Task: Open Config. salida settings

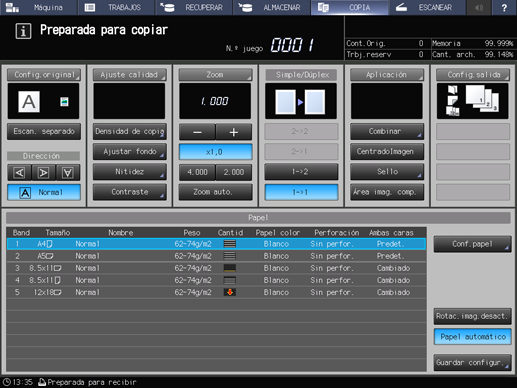Action: click(473, 75)
